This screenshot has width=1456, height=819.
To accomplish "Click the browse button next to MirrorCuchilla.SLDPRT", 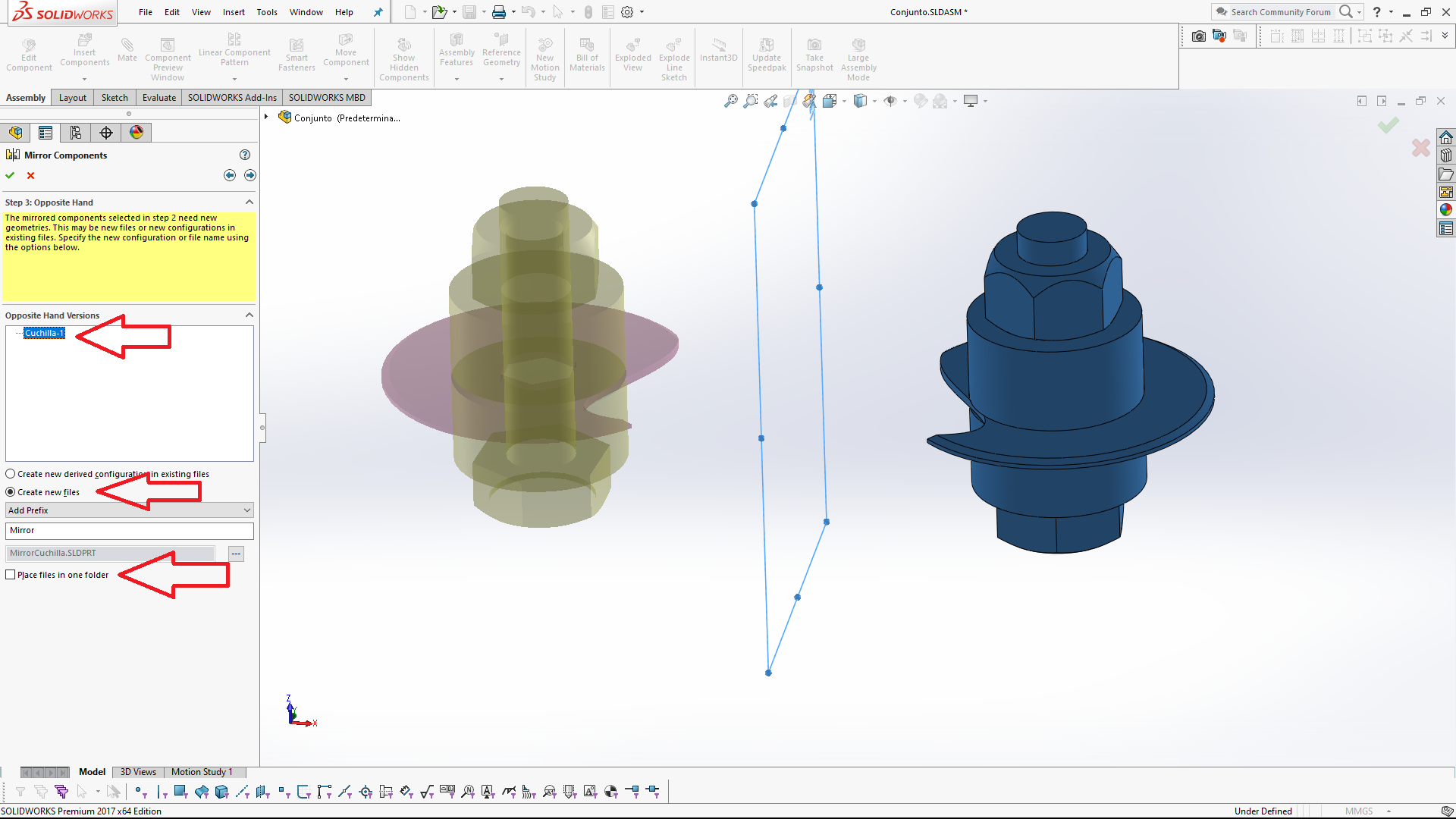I will tap(236, 553).
